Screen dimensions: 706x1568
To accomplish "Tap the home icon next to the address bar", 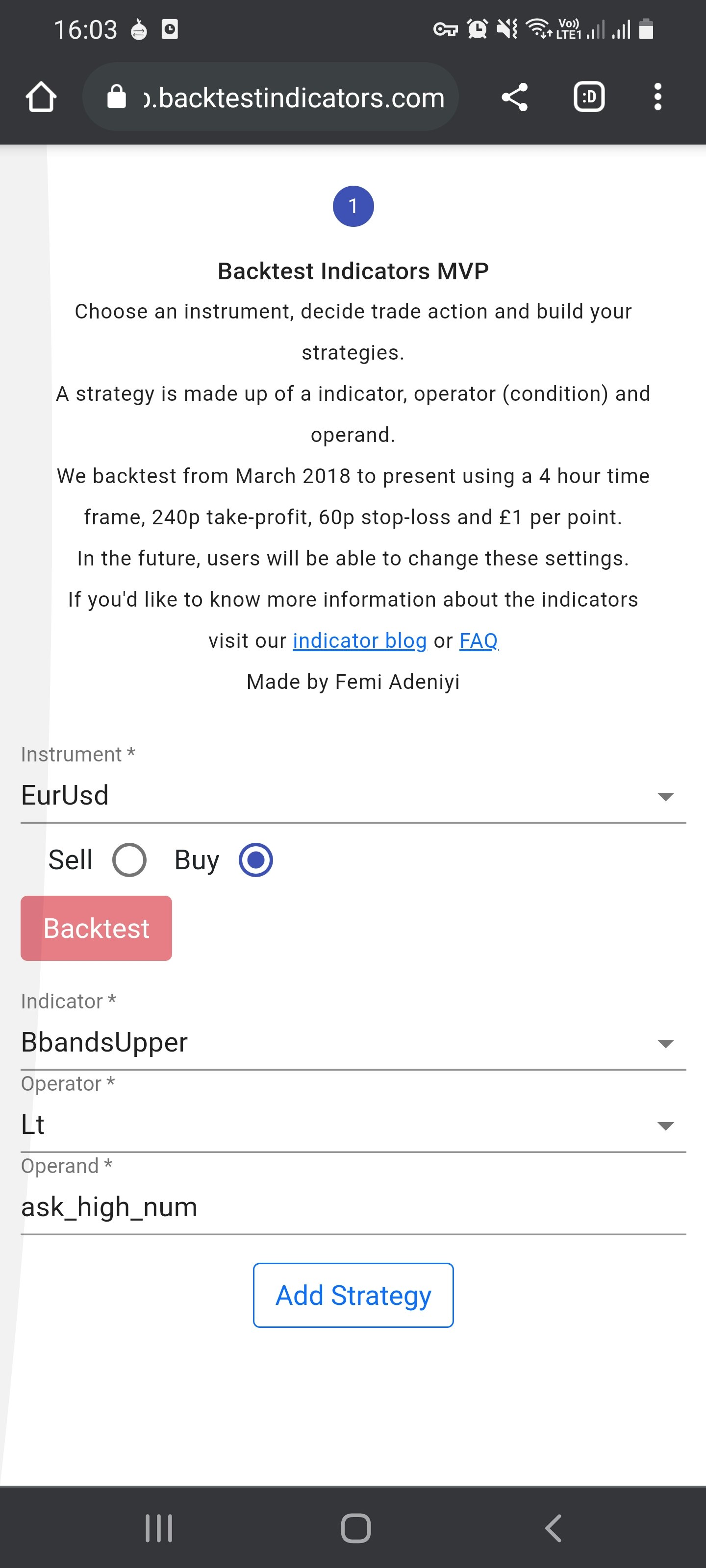I will 40,96.
